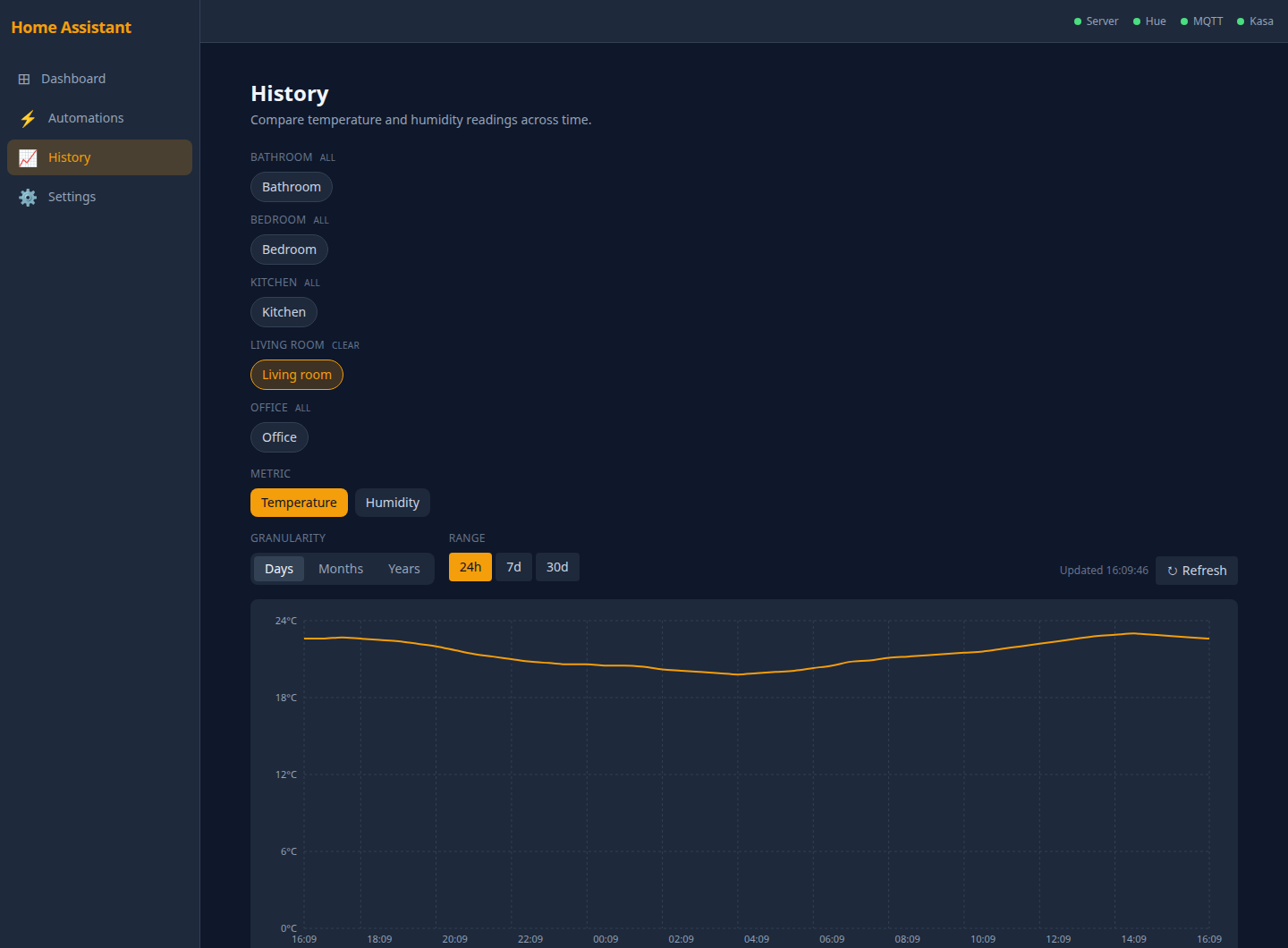Screen dimensions: 1288x948
Task: Toggle the Office sensor chip
Action: point(279,437)
